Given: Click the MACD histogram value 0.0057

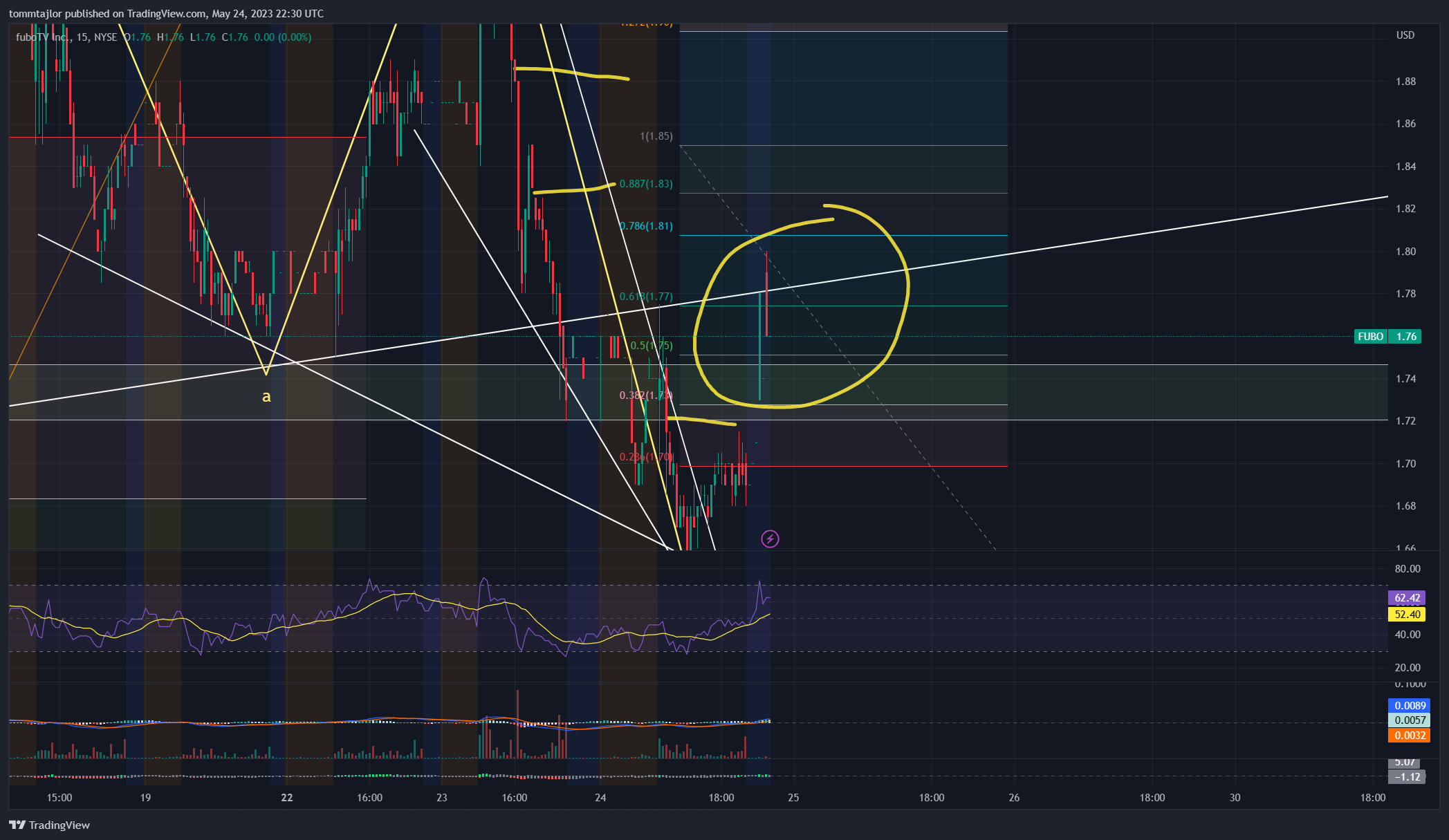Looking at the screenshot, I should click(x=1410, y=720).
